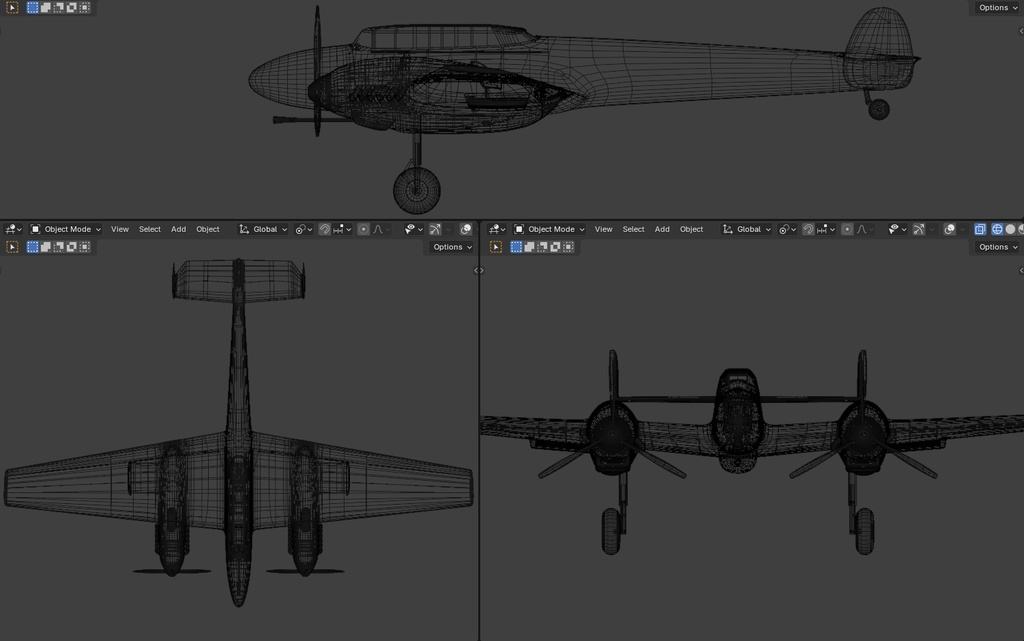Toggle overlays in the top-view viewport
Image resolution: width=1024 pixels, height=641 pixels.
466,229
